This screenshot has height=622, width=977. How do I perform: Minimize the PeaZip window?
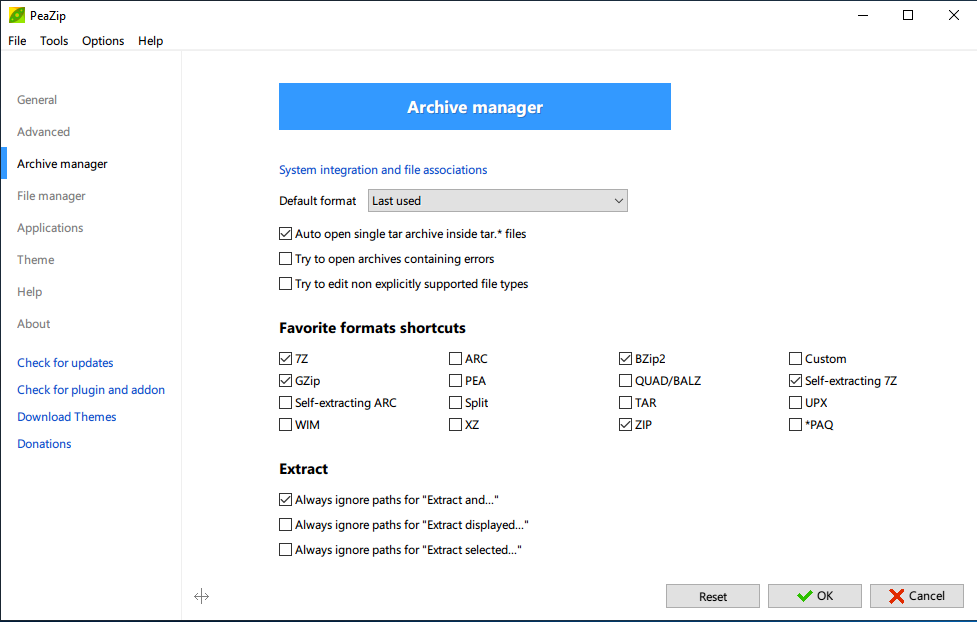[x=863, y=15]
